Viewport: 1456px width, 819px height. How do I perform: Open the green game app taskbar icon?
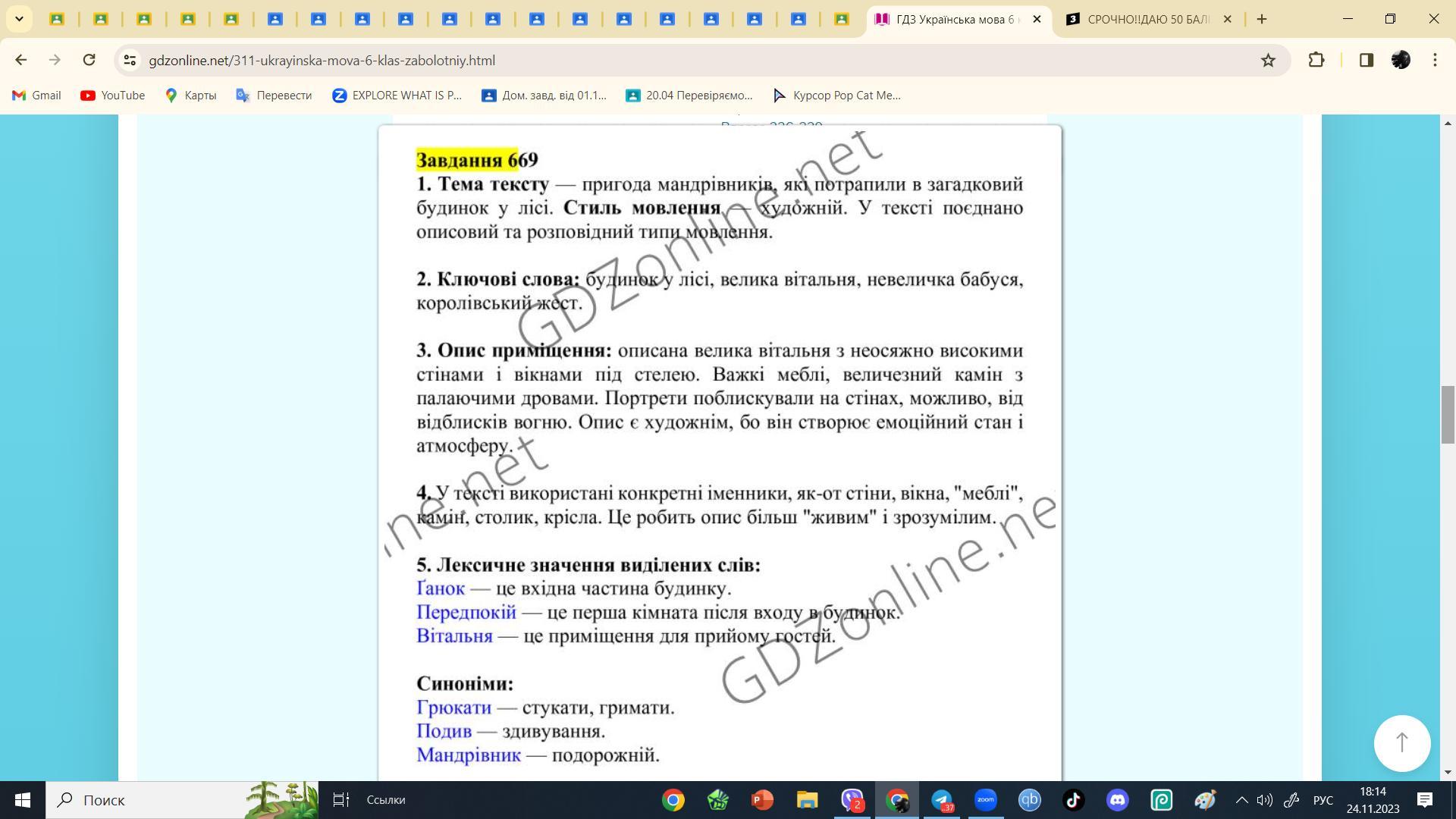[717, 800]
